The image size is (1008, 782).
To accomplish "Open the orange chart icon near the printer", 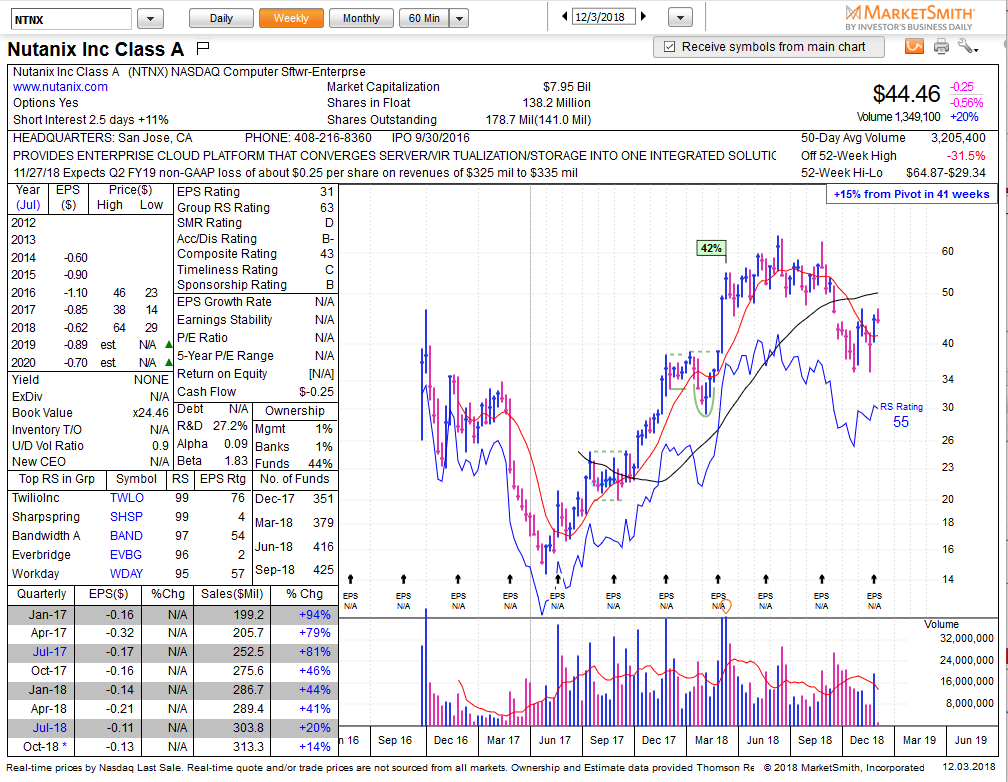I will (914, 46).
